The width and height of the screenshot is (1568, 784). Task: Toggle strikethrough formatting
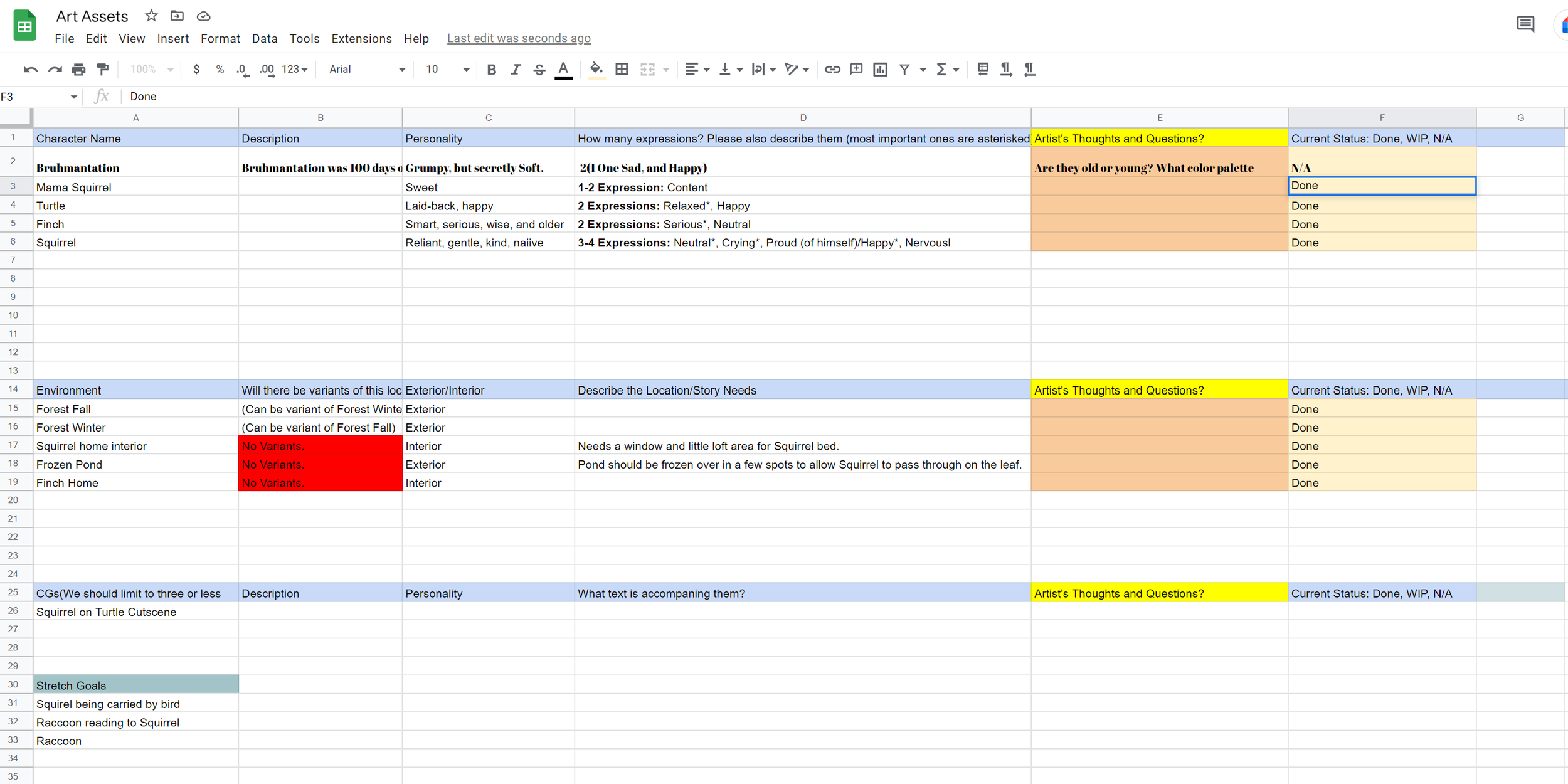539,70
